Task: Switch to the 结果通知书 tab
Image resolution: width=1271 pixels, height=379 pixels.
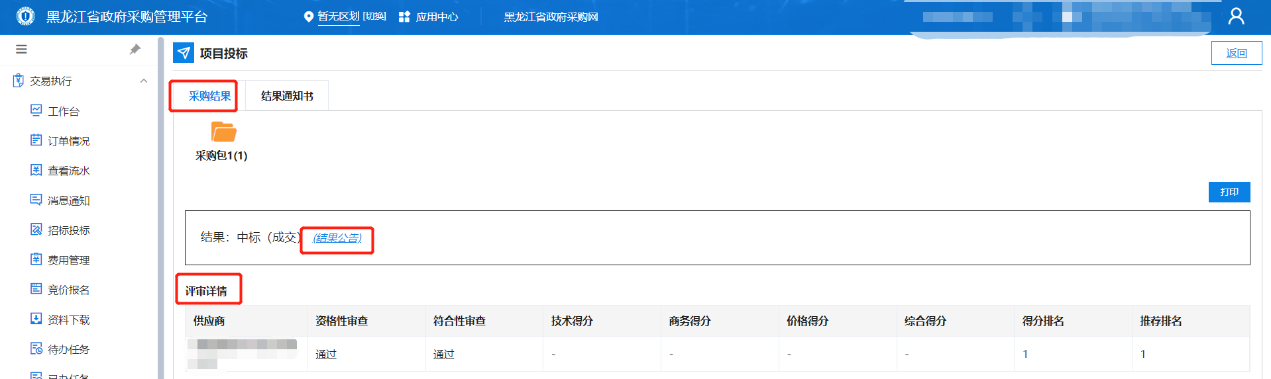Action: (287, 96)
